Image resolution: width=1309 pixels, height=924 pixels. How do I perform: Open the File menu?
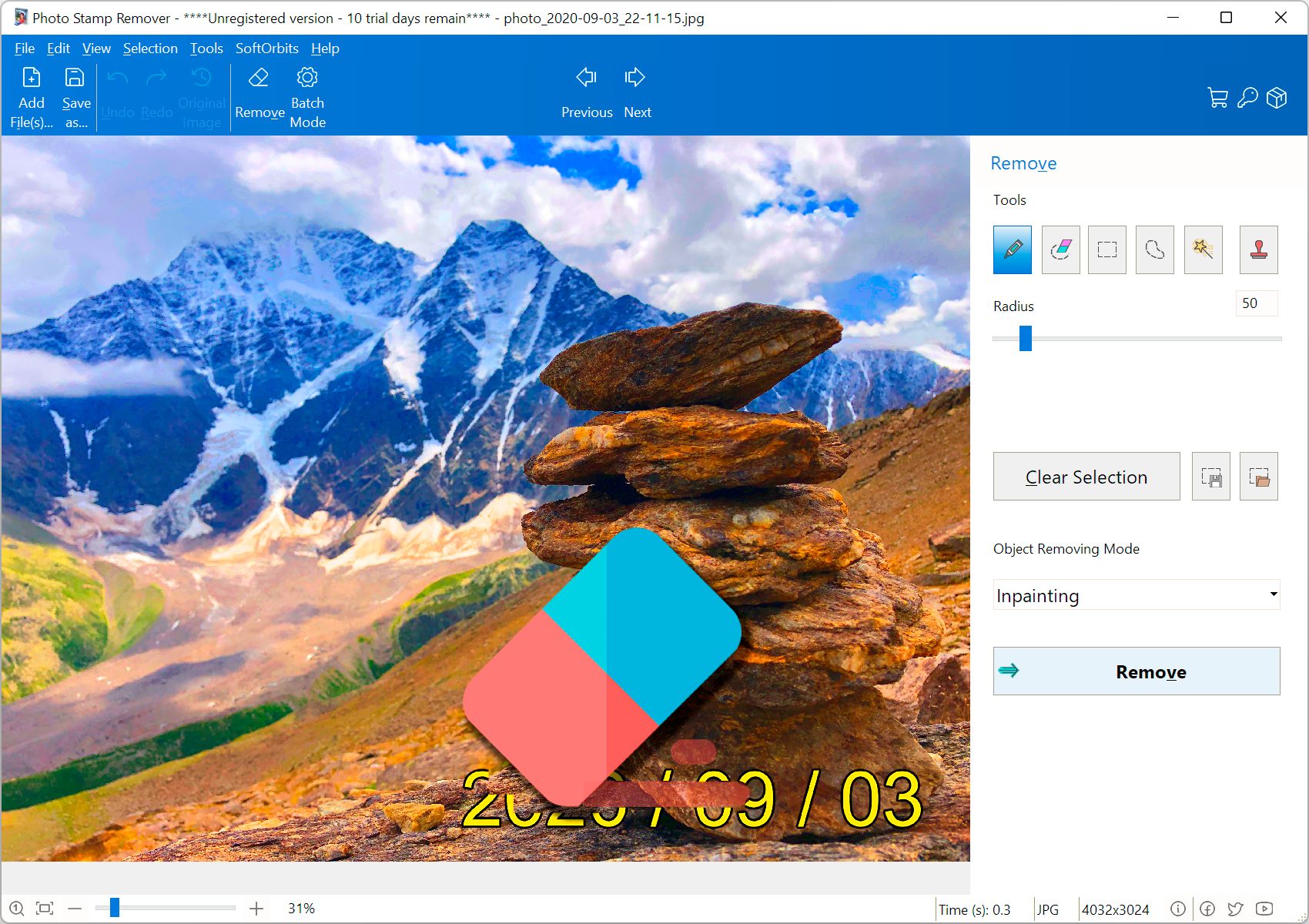(24, 48)
